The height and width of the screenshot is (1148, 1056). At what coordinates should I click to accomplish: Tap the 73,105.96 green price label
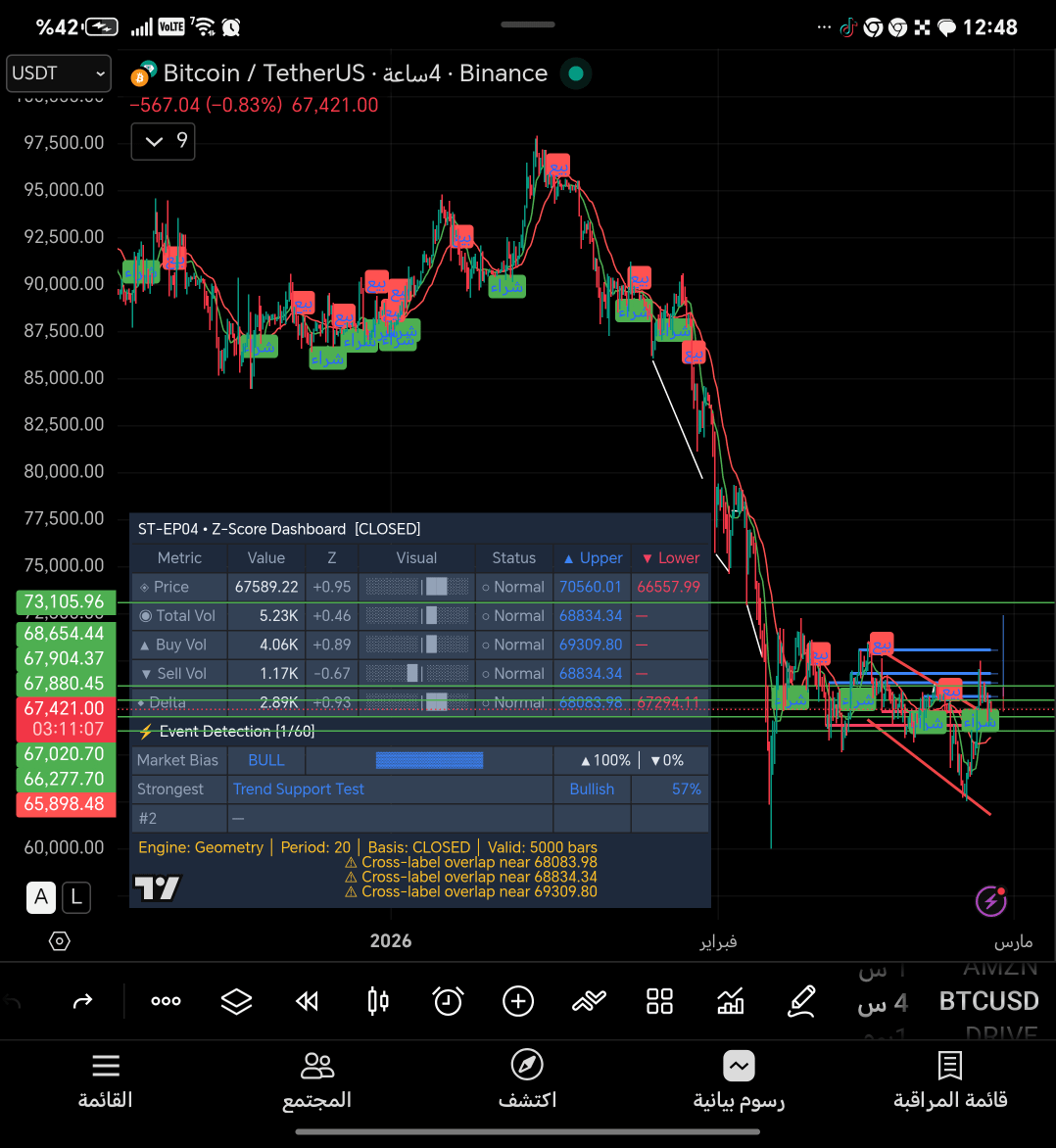tap(66, 601)
